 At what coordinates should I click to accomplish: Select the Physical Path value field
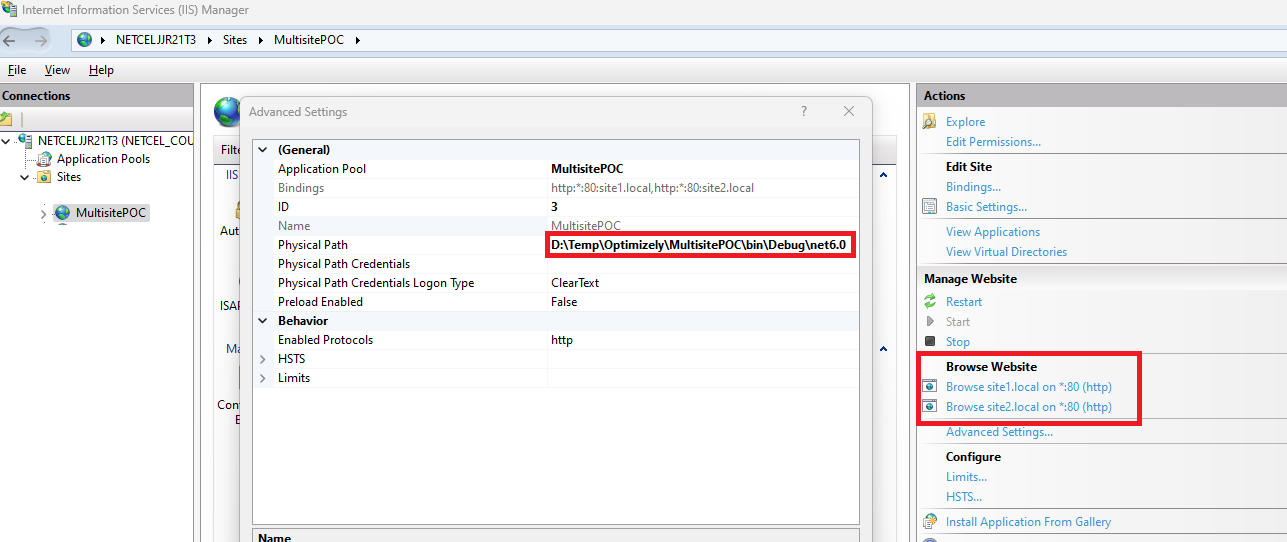click(x=701, y=245)
